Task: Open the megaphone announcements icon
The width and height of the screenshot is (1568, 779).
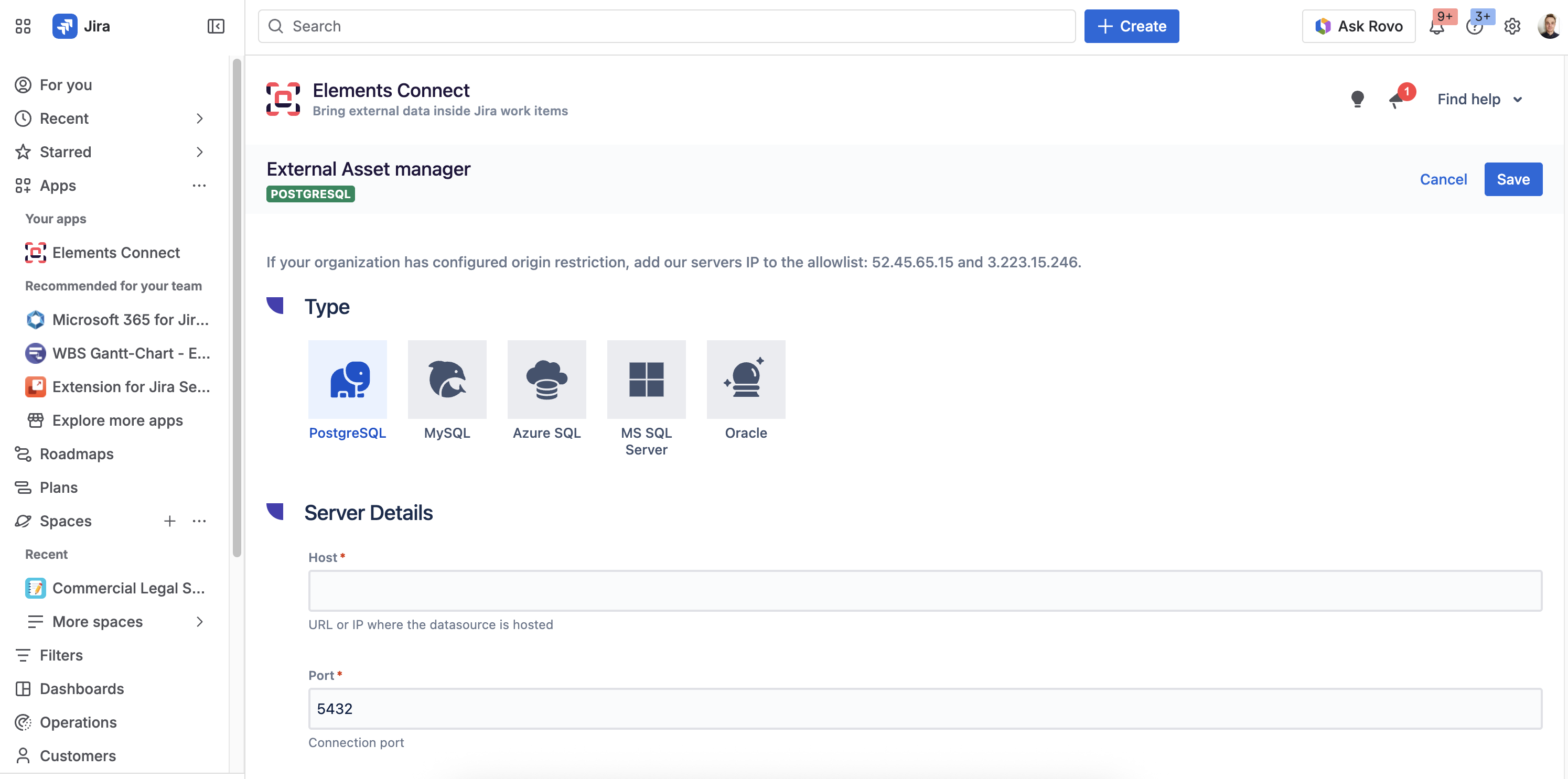Action: pos(1397,101)
